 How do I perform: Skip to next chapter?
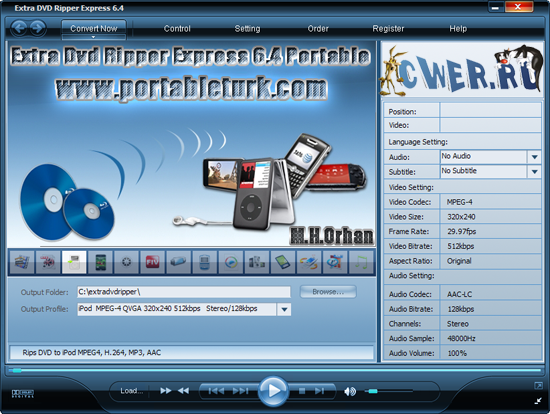[241, 391]
